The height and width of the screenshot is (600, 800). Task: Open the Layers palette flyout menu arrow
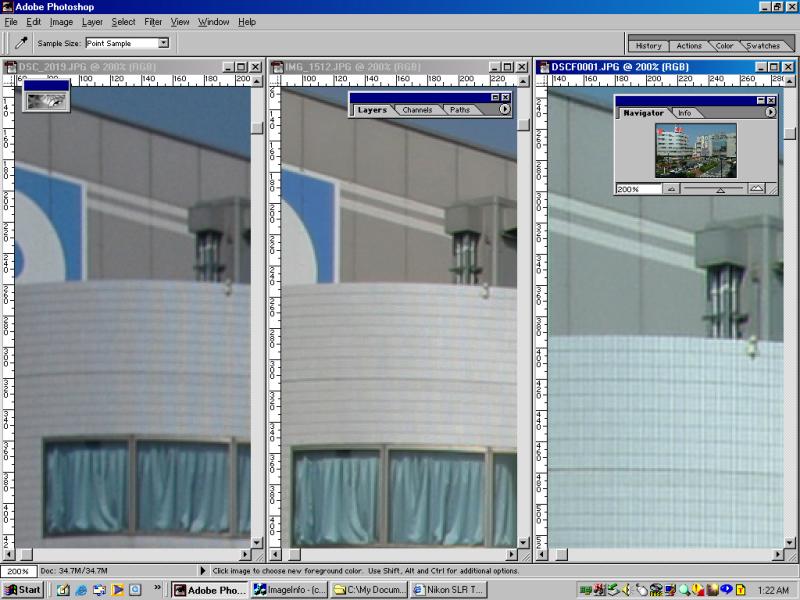pyautogui.click(x=504, y=109)
